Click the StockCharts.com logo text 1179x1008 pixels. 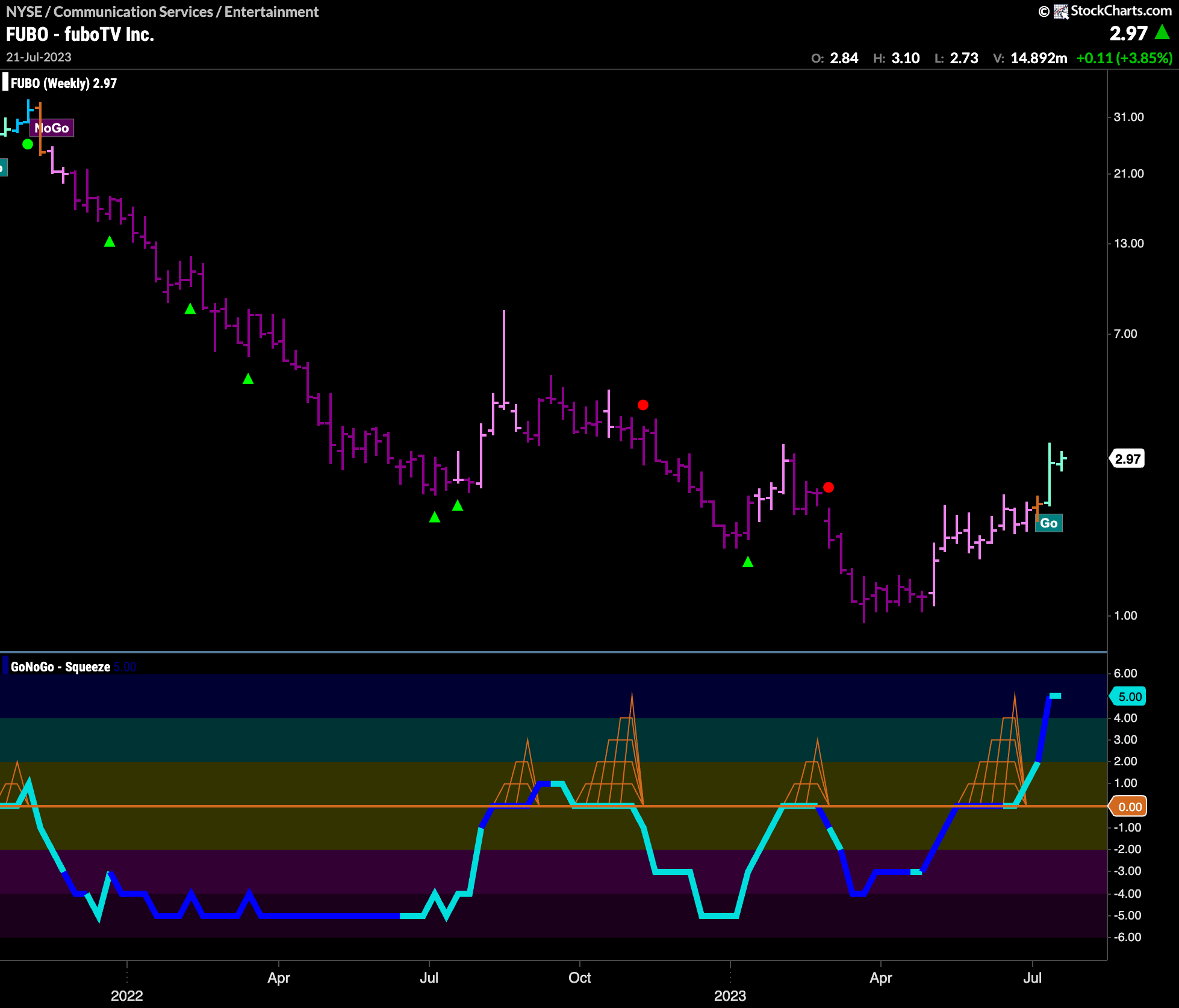click(1121, 11)
